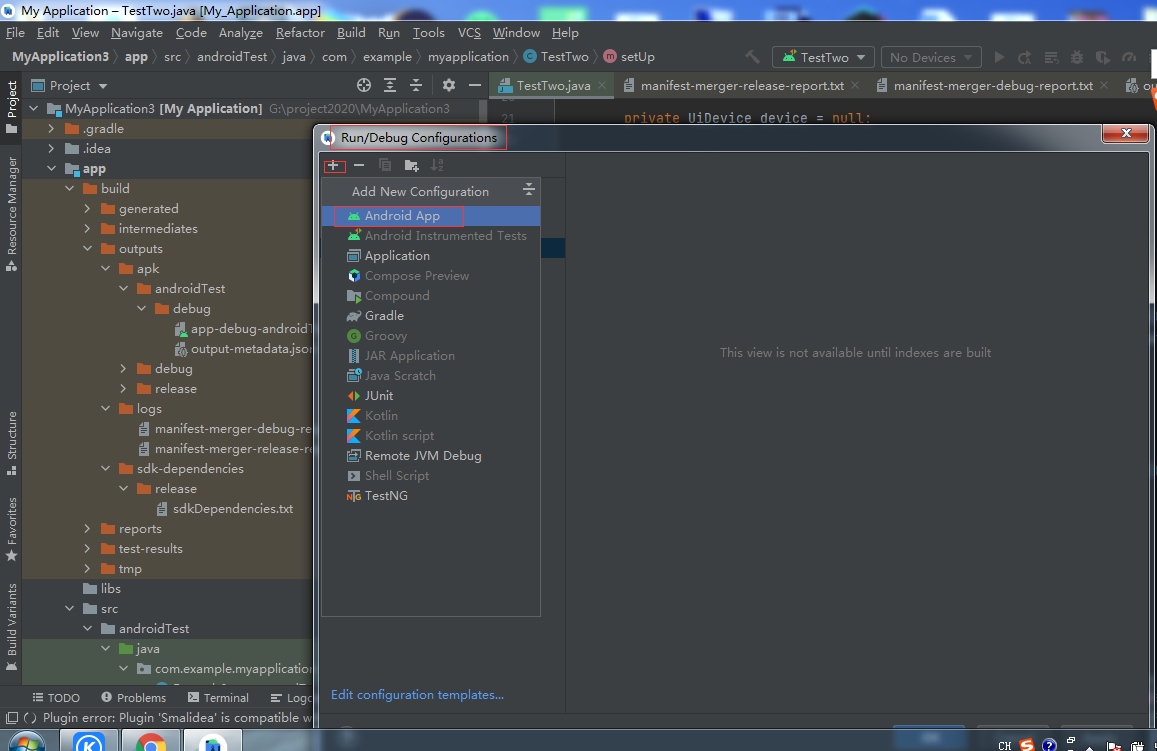
Task: Open the Terminal tool window
Action: coord(218,697)
